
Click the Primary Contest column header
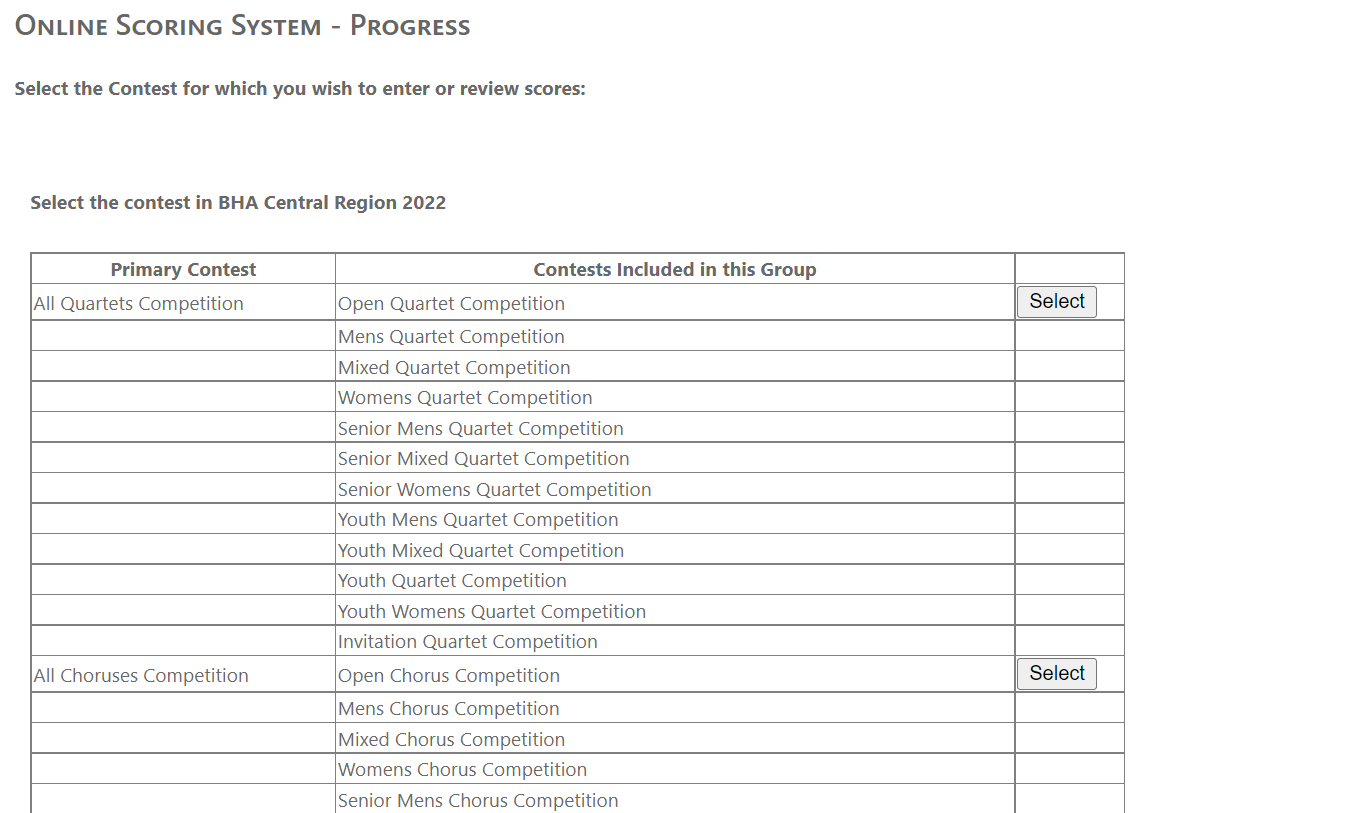(183, 270)
